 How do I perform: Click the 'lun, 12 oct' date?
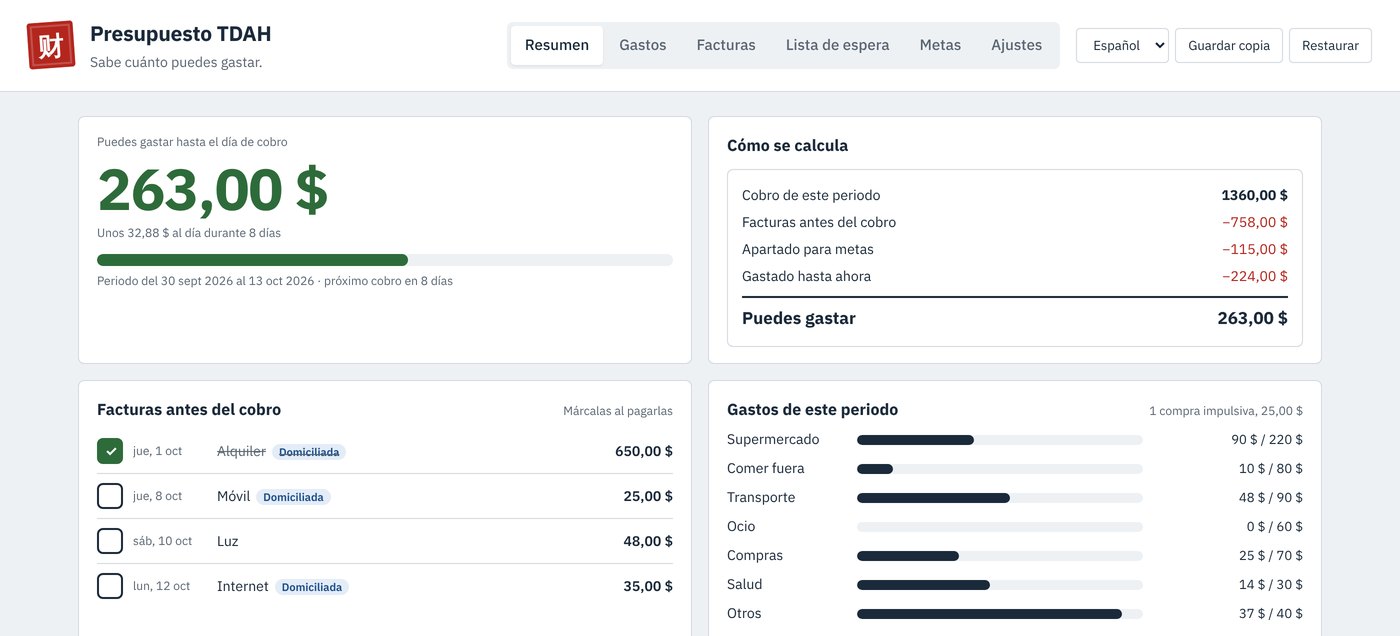[x=161, y=586]
